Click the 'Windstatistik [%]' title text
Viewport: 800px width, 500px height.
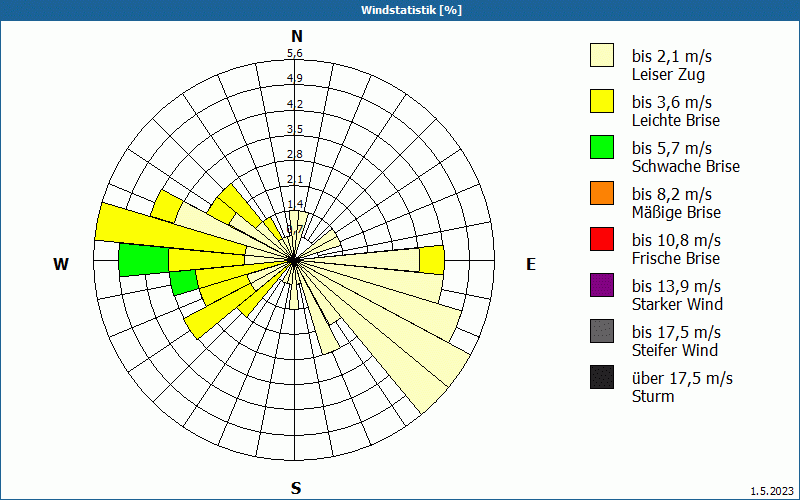point(411,10)
